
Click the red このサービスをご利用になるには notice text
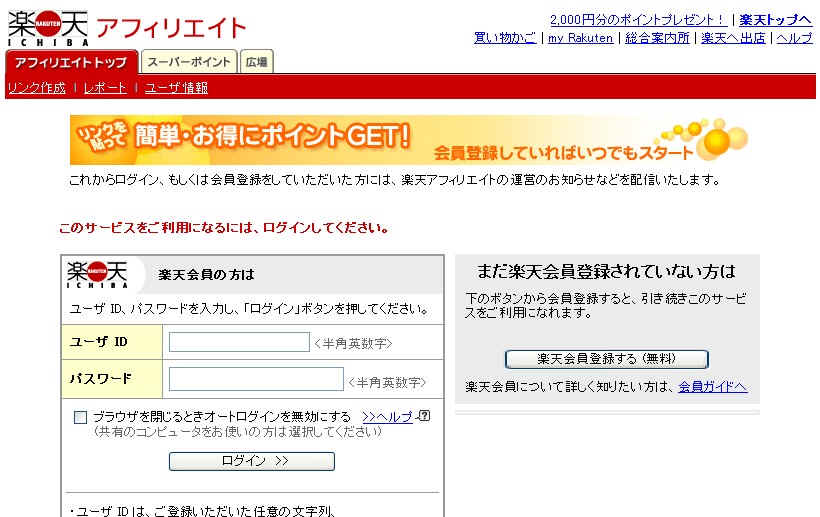(224, 228)
